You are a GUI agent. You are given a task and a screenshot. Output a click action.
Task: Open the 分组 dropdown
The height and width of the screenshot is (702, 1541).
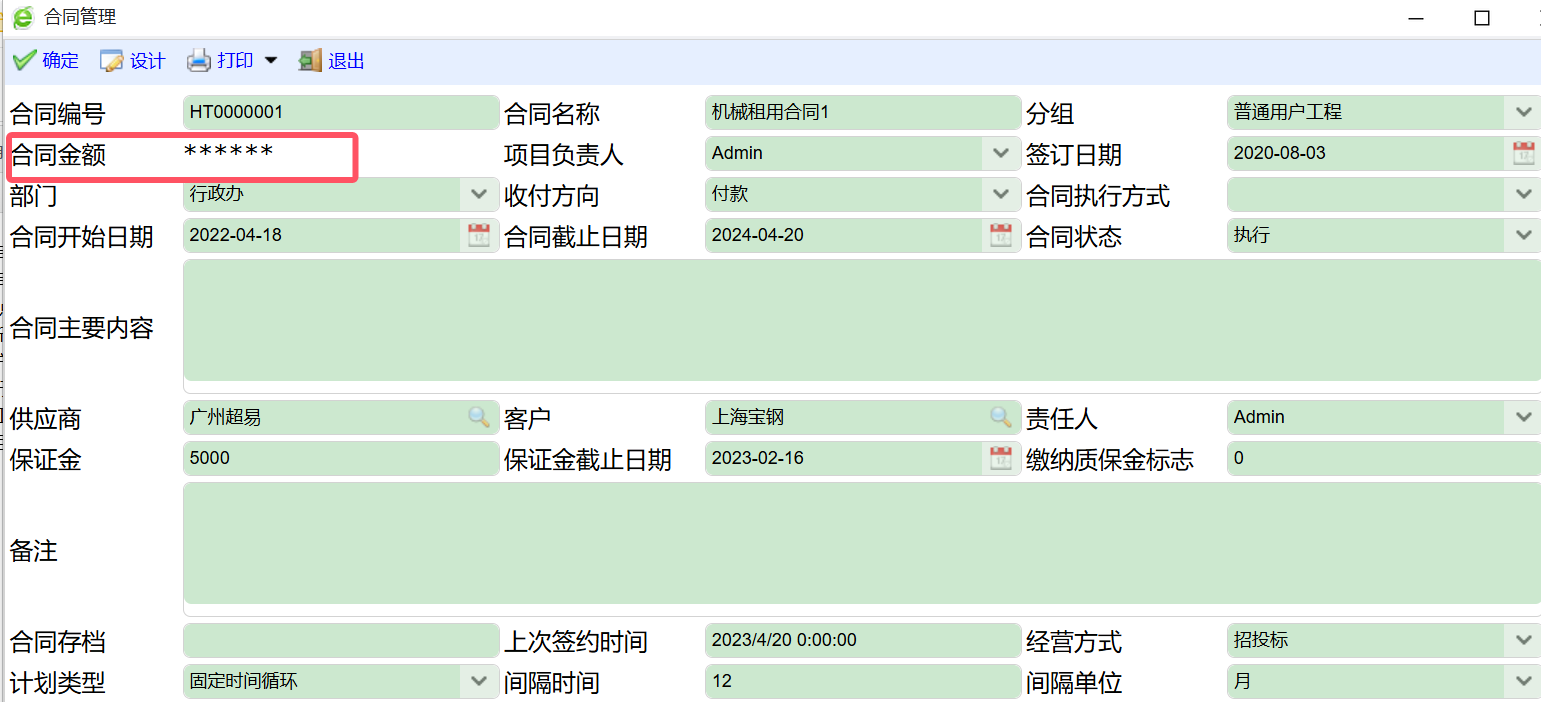[x=1524, y=112]
